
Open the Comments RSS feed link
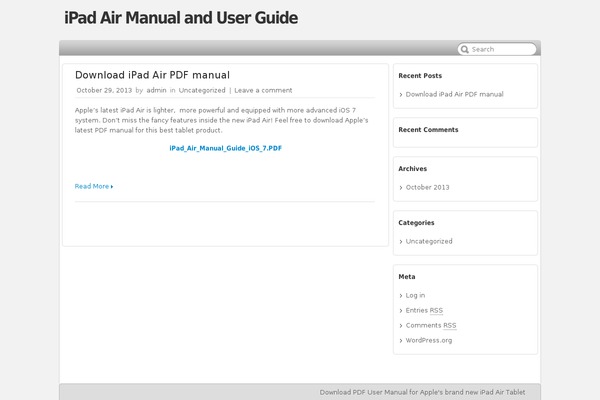click(x=431, y=325)
